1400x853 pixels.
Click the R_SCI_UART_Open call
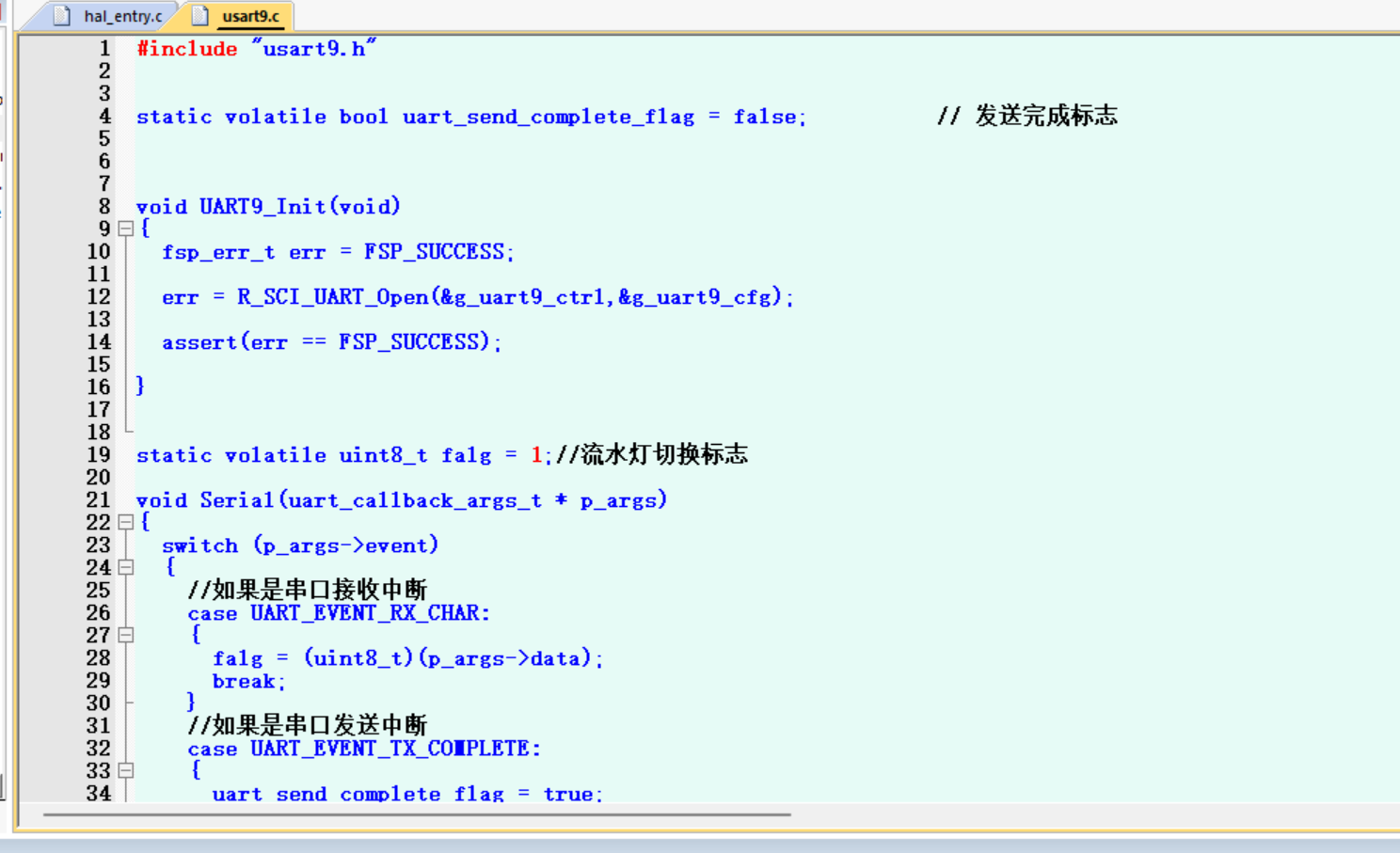pos(478,297)
